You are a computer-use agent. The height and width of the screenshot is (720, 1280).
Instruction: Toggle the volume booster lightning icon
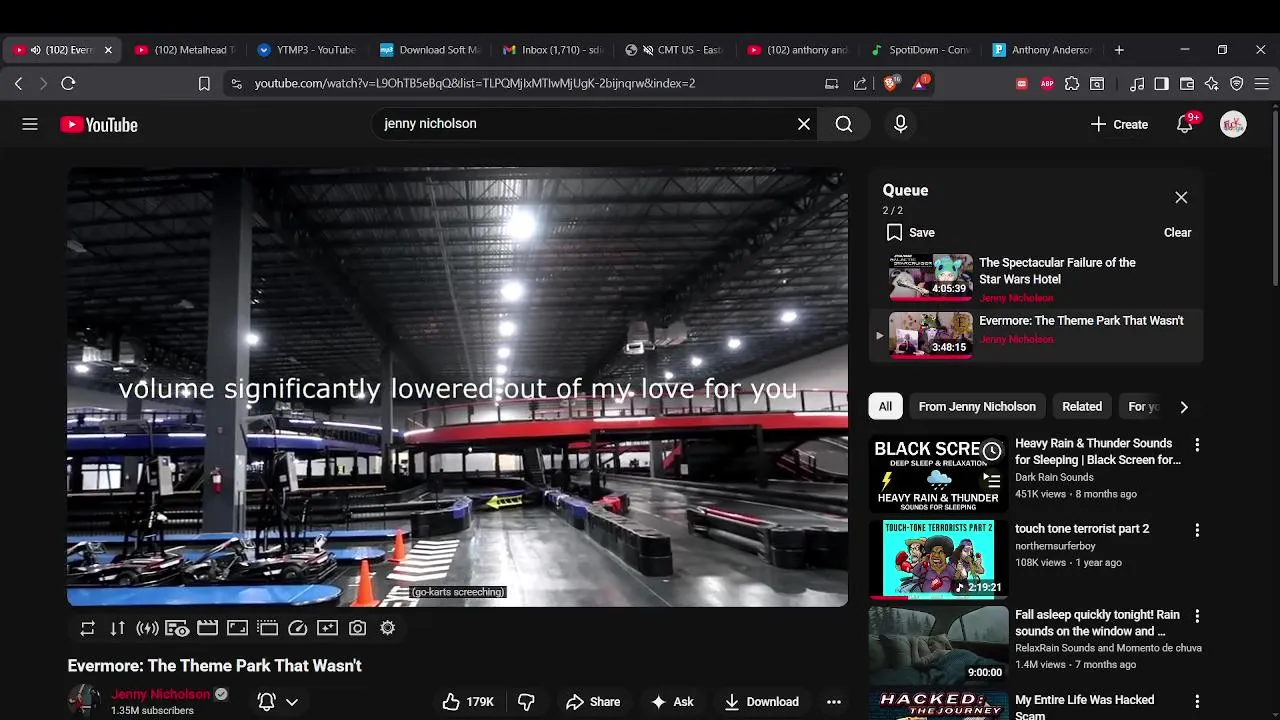point(148,628)
